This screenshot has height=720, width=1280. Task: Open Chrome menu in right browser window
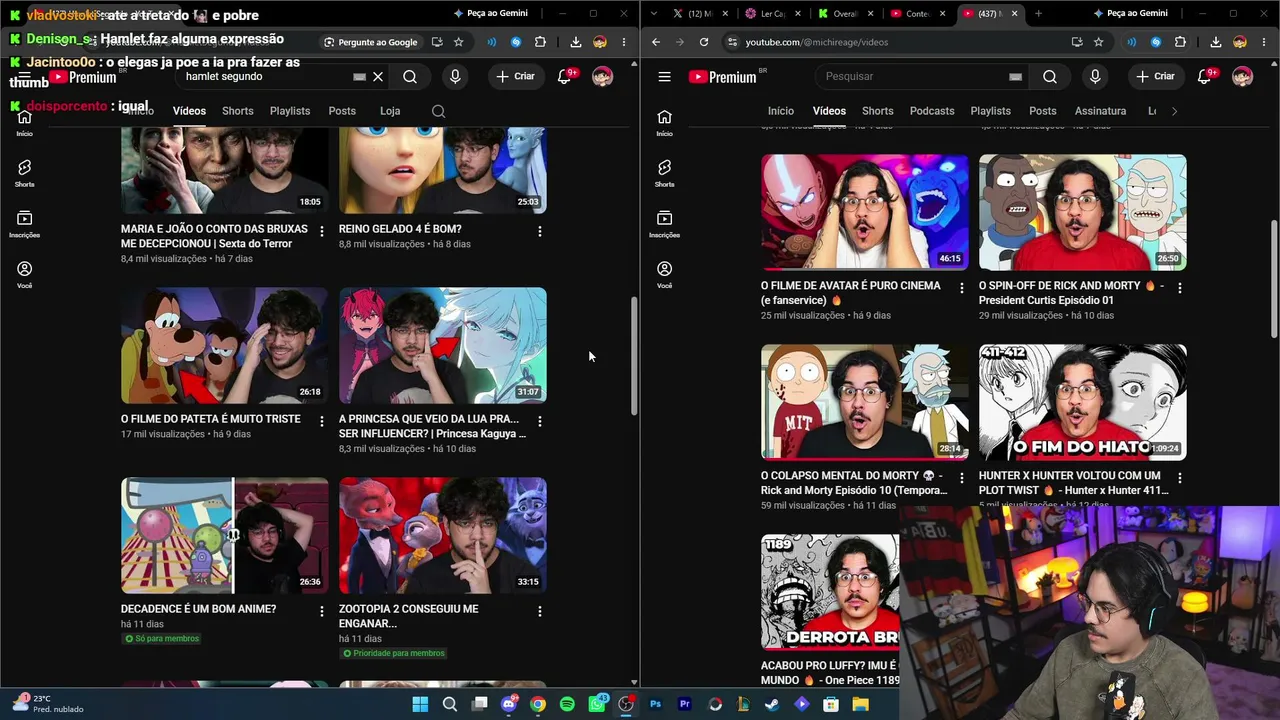(x=1264, y=42)
